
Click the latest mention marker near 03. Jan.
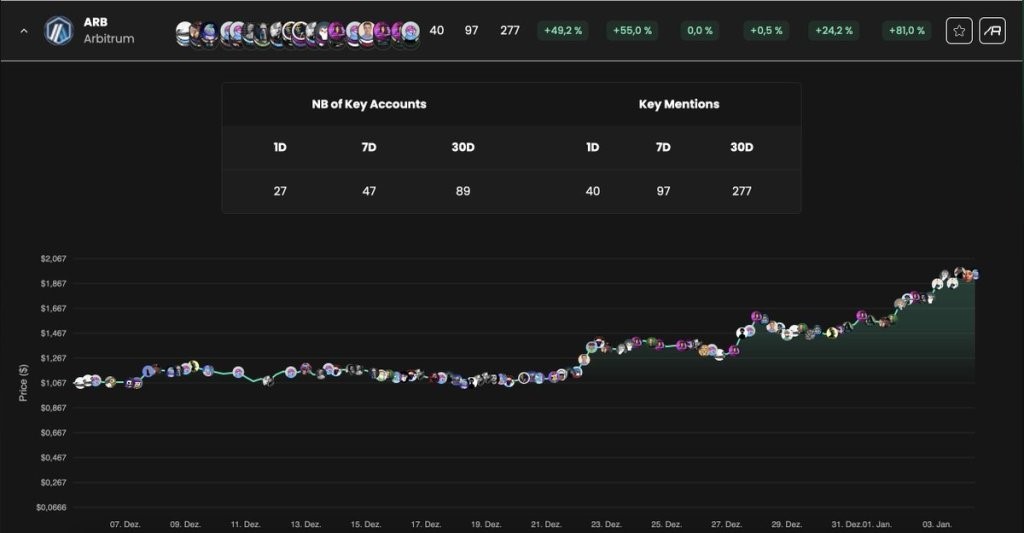click(974, 275)
